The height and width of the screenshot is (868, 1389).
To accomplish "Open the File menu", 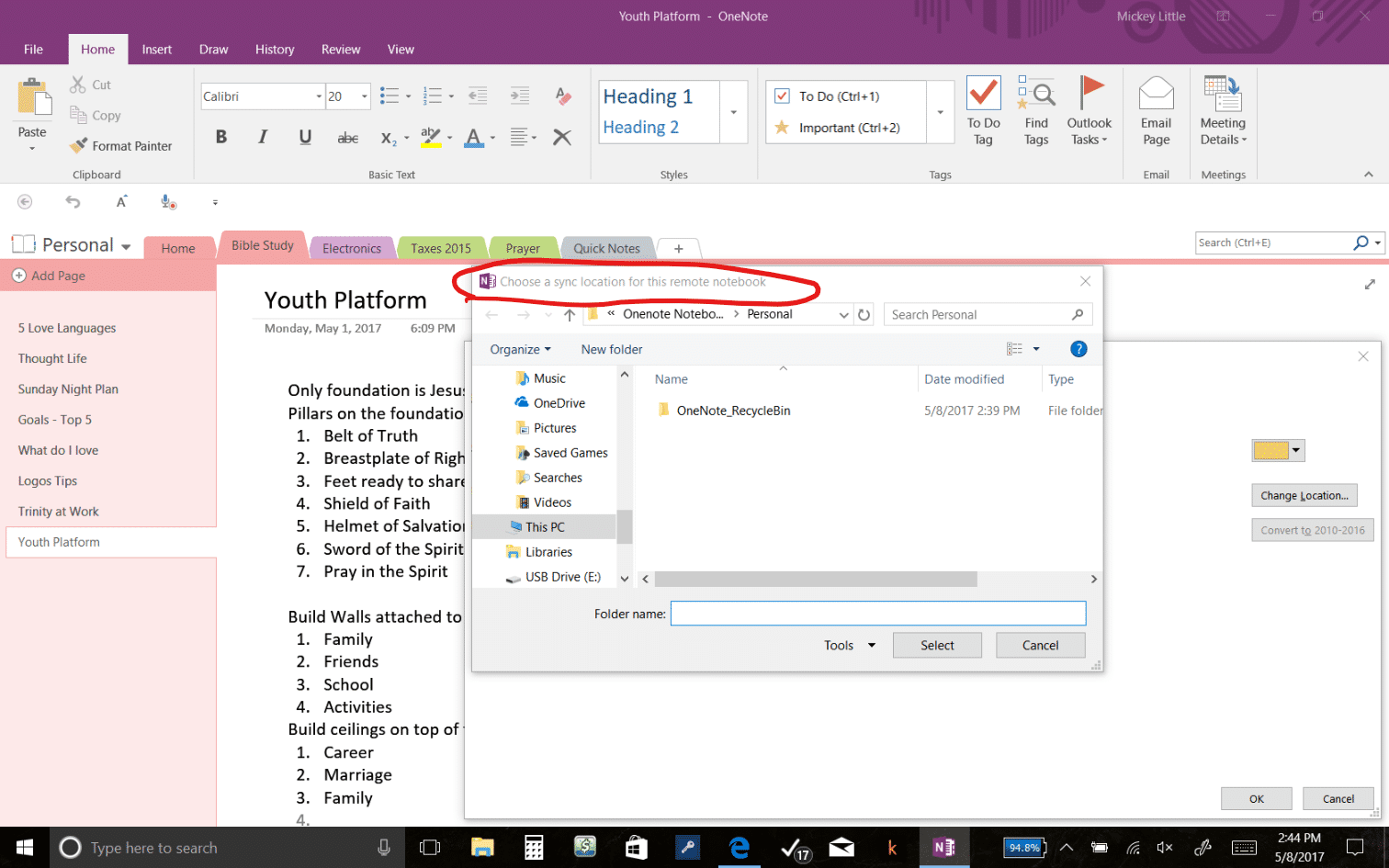I will coord(33,50).
